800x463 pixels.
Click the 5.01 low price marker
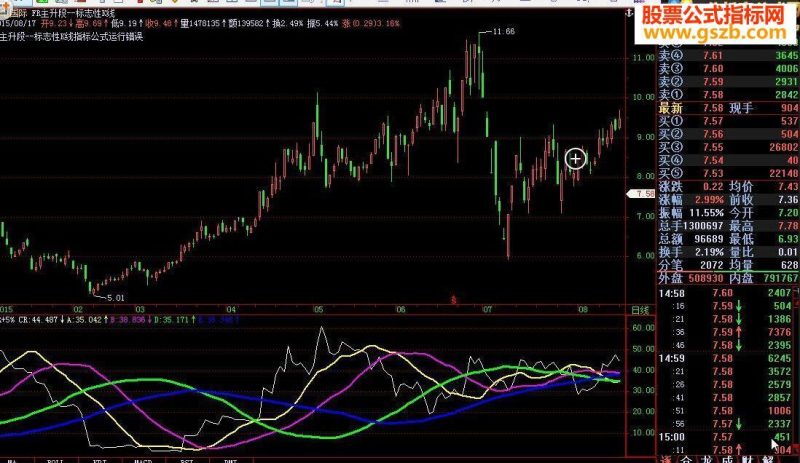click(x=115, y=298)
